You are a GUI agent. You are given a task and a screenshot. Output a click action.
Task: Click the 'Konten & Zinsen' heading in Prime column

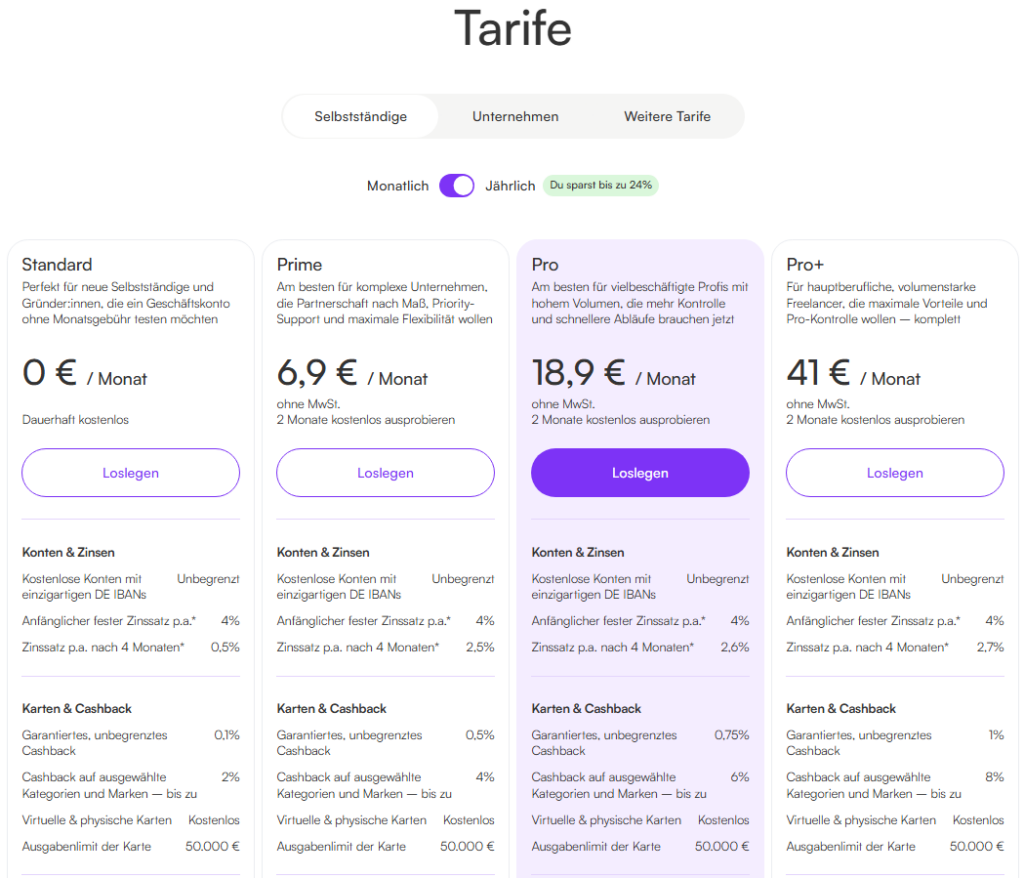click(322, 552)
